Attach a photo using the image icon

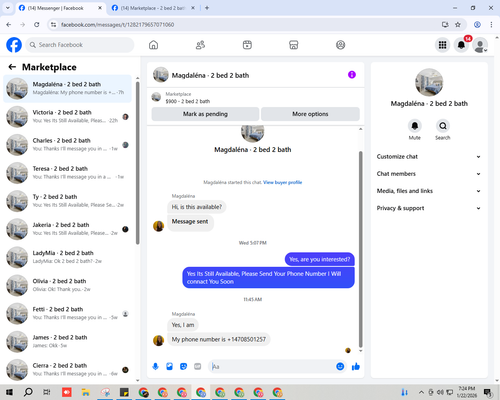169,367
